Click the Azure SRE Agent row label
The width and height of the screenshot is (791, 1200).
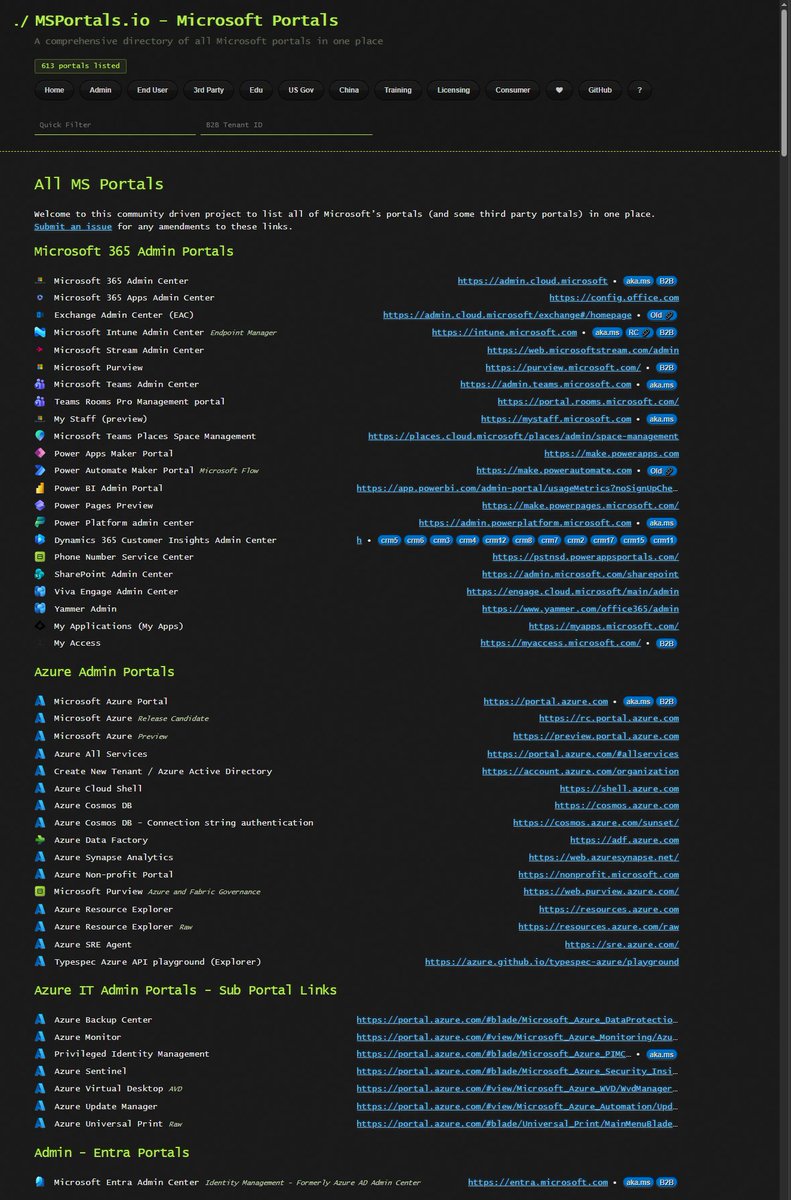(93, 944)
